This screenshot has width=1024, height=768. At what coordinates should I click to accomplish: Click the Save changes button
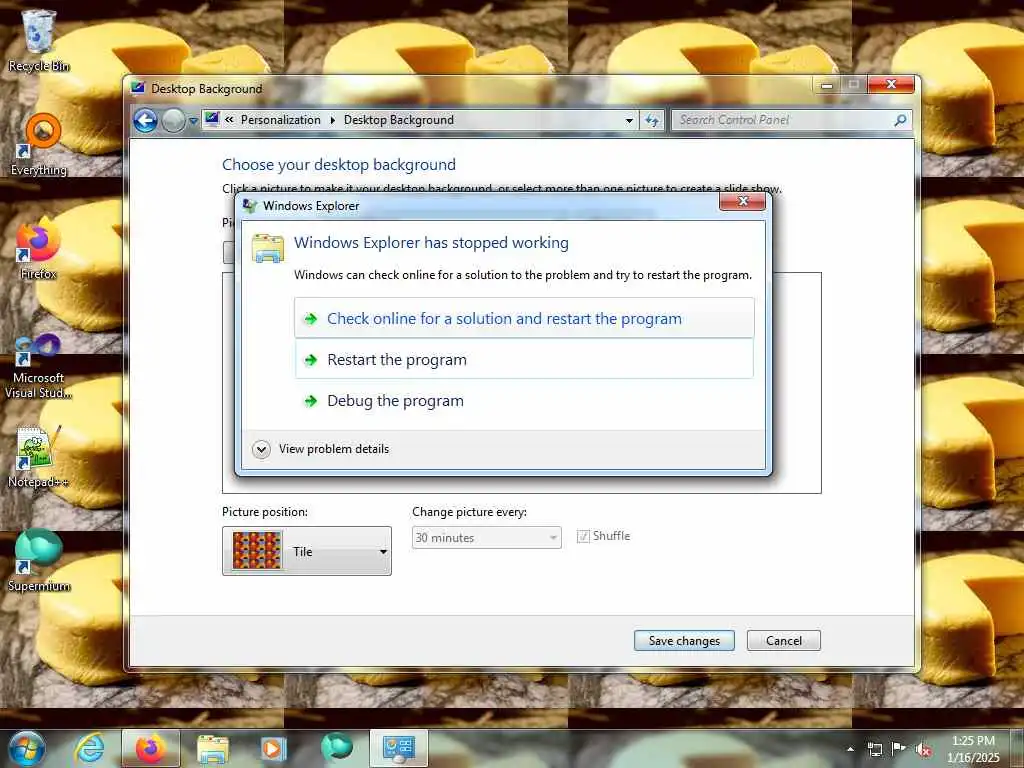(x=684, y=641)
